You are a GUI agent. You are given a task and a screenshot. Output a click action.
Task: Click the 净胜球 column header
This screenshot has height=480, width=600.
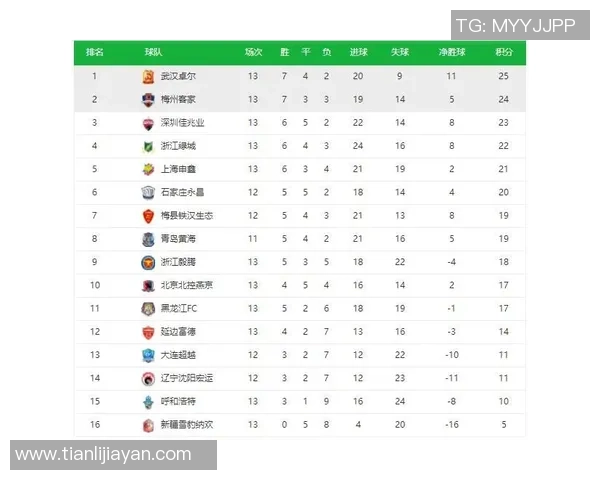coord(451,52)
